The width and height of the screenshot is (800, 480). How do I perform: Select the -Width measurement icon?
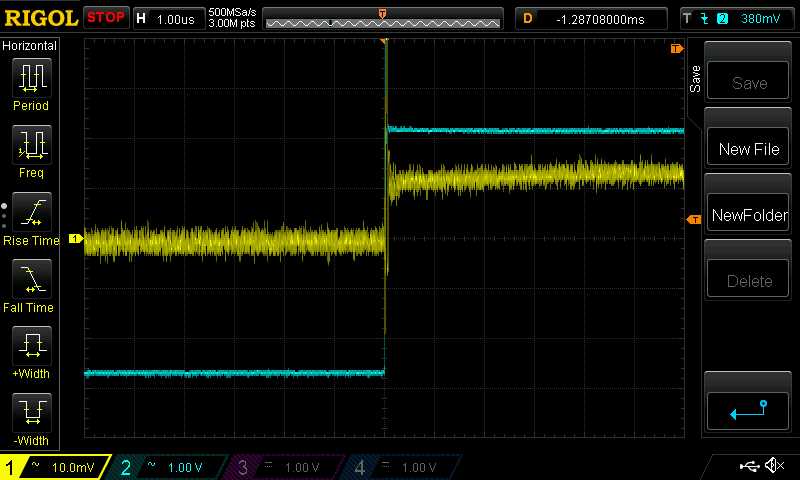pyautogui.click(x=32, y=412)
